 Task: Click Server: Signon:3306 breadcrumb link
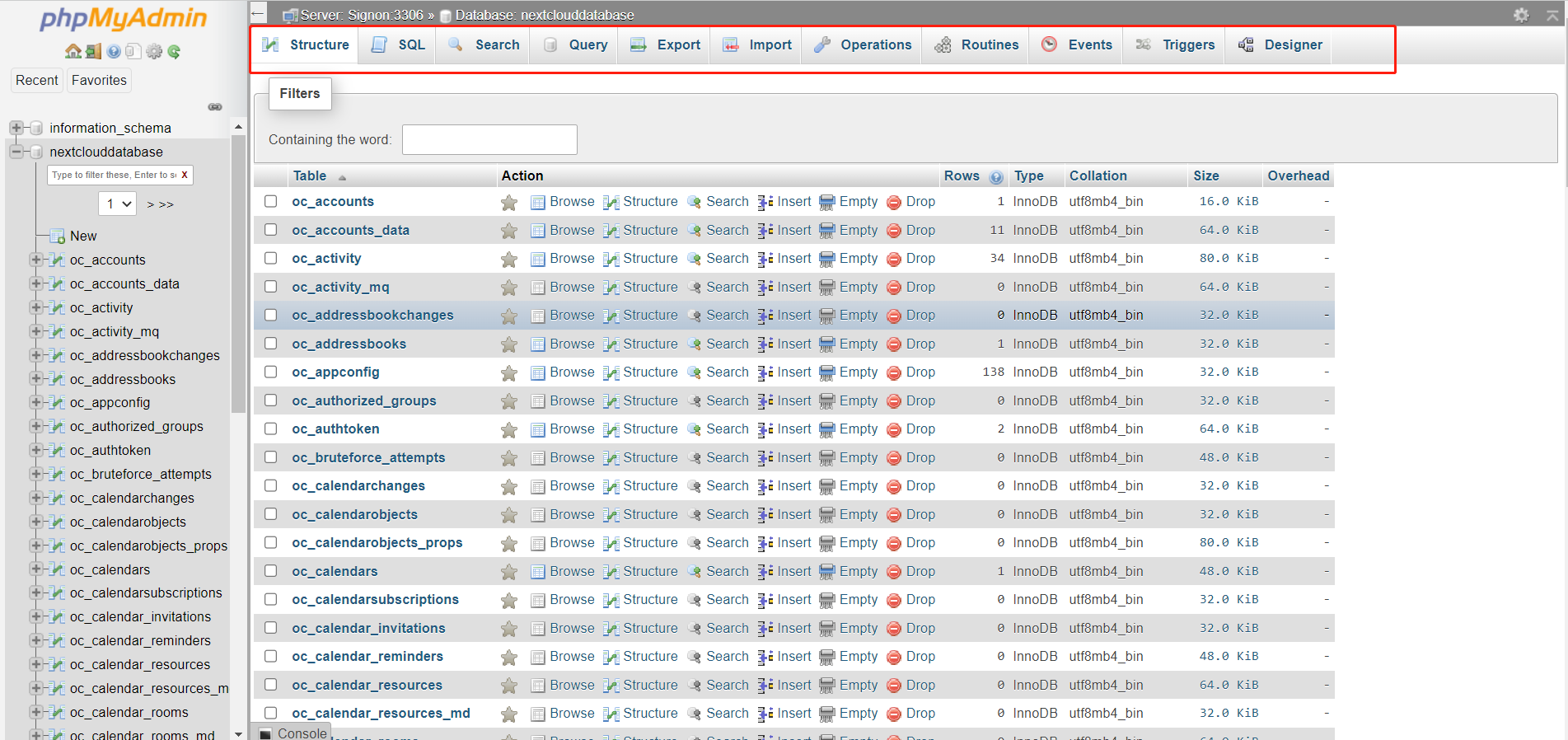click(363, 15)
